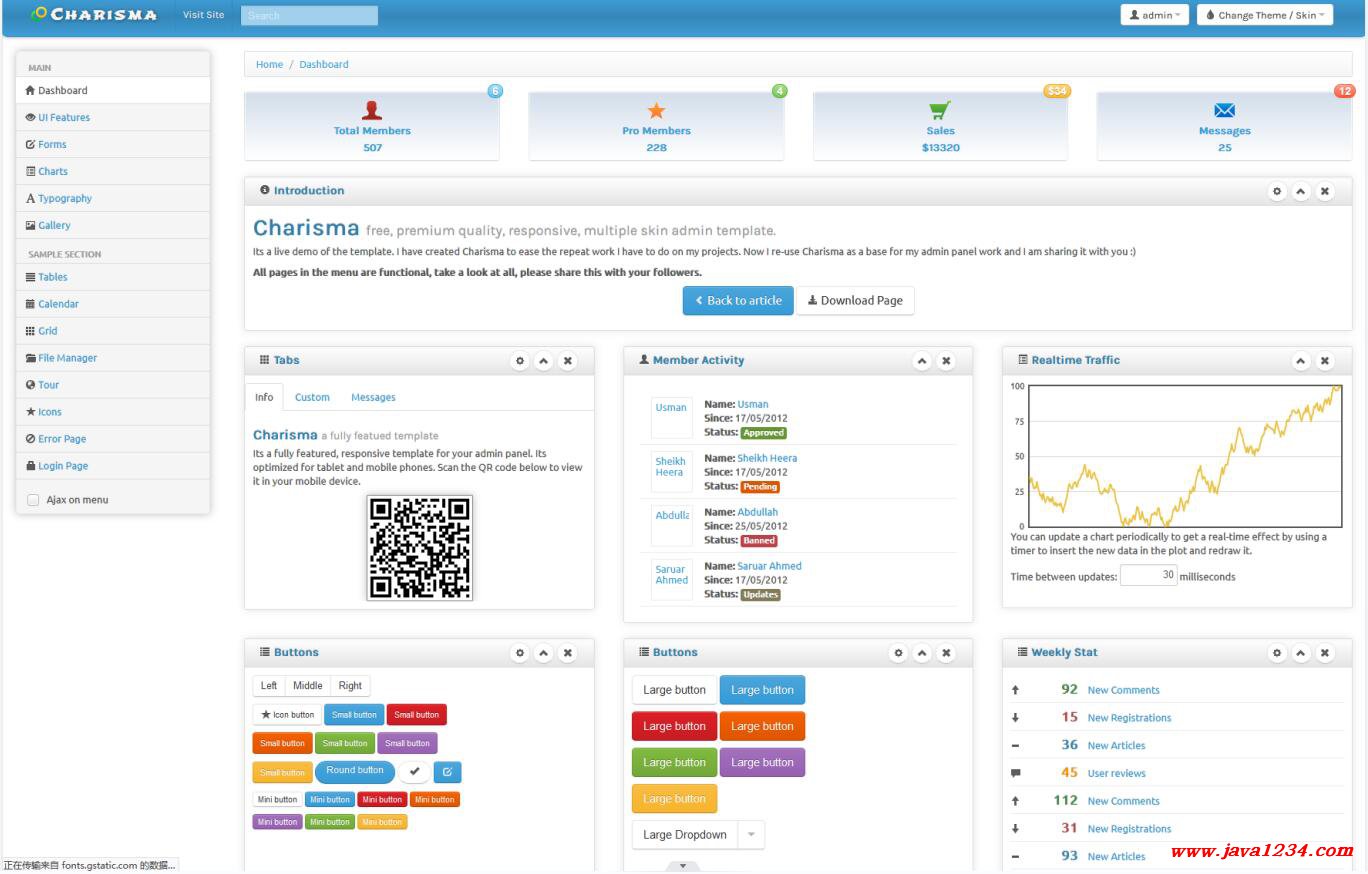1368x874 pixels.
Task: Select the Right toggle button
Action: (x=350, y=686)
